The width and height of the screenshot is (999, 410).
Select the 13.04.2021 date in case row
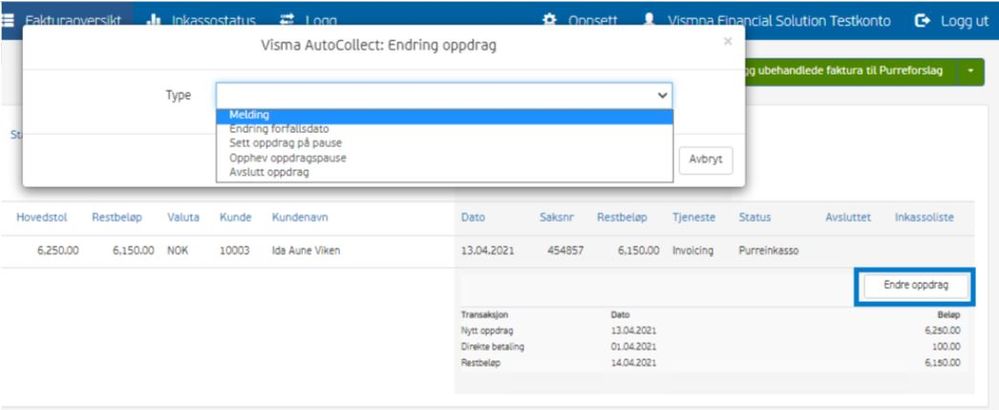(487, 251)
